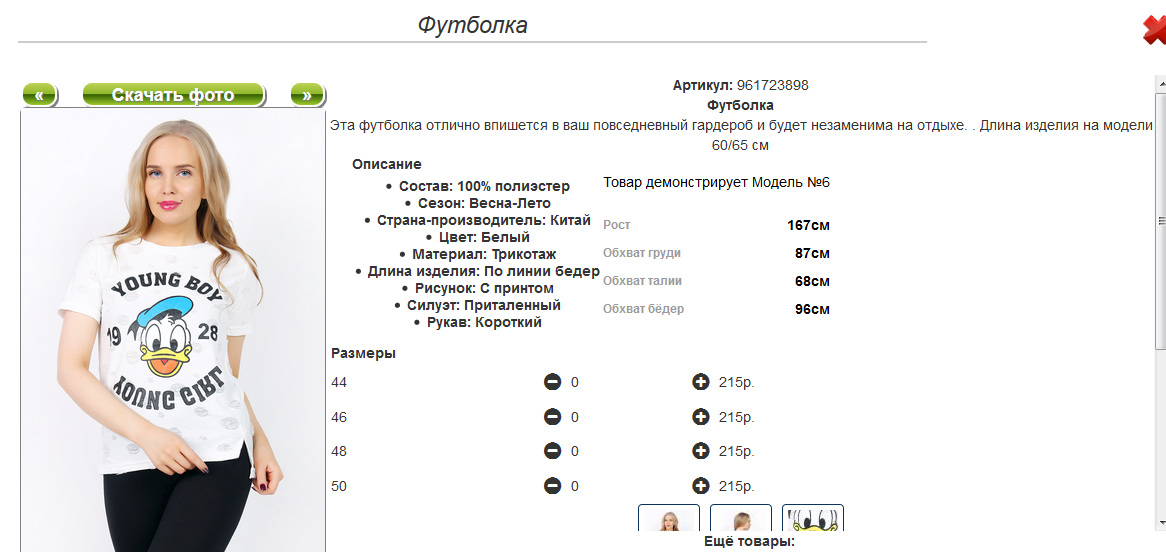
Task: Click the size 48 label
Action: pyautogui.click(x=339, y=452)
